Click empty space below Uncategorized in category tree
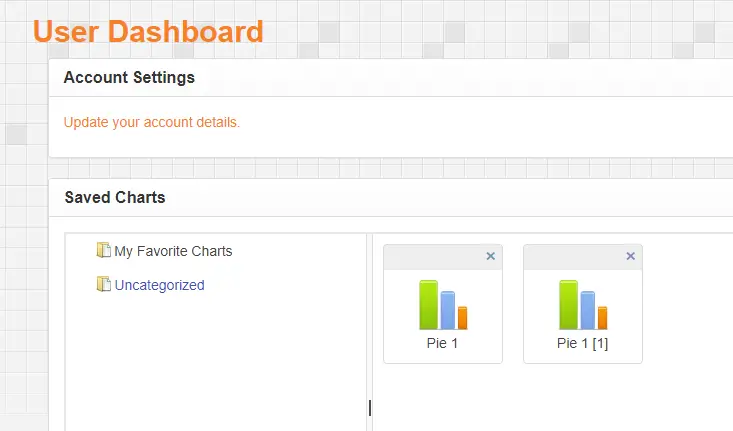The width and height of the screenshot is (733, 431). [x=215, y=360]
